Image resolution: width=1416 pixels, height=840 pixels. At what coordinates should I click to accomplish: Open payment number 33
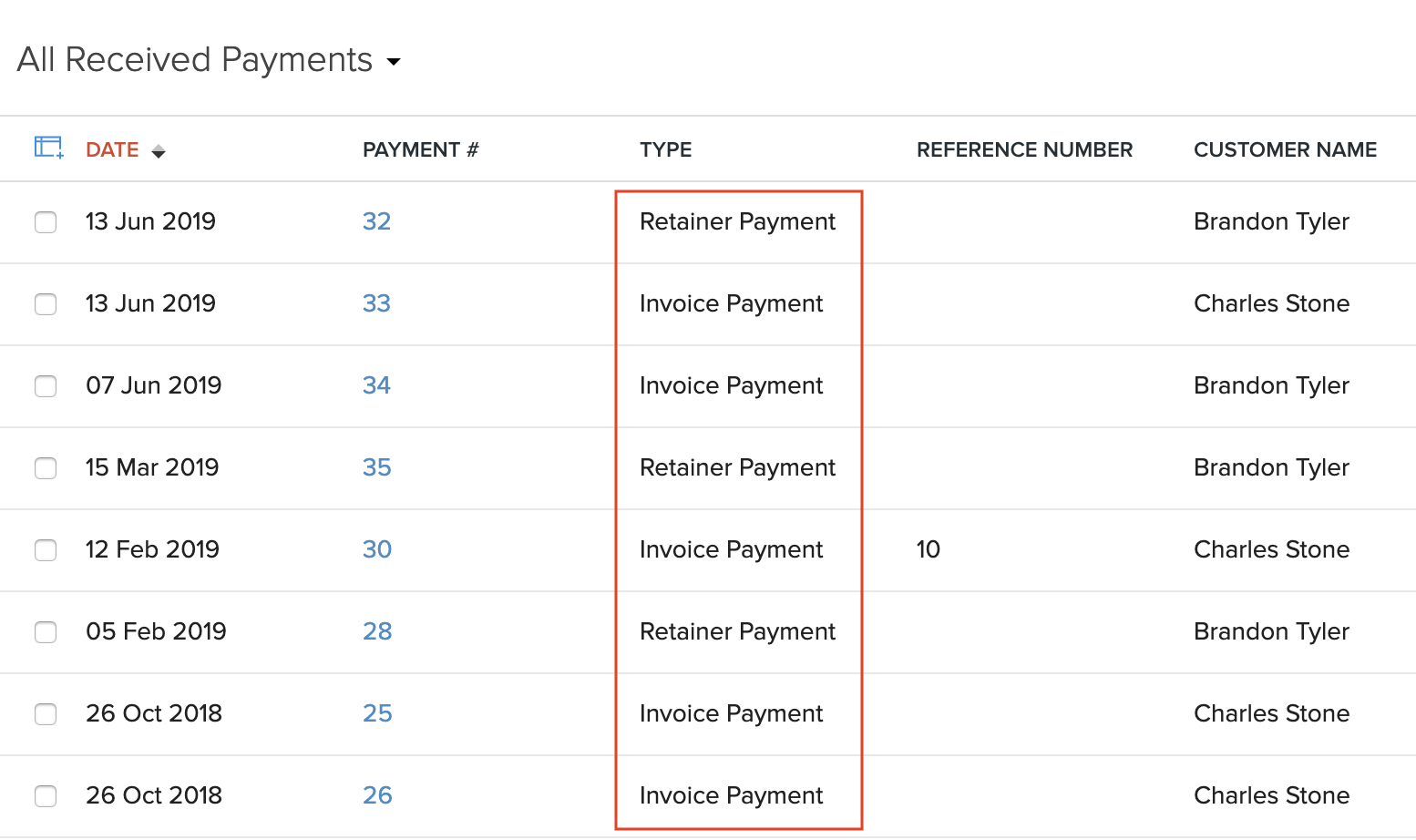[376, 304]
